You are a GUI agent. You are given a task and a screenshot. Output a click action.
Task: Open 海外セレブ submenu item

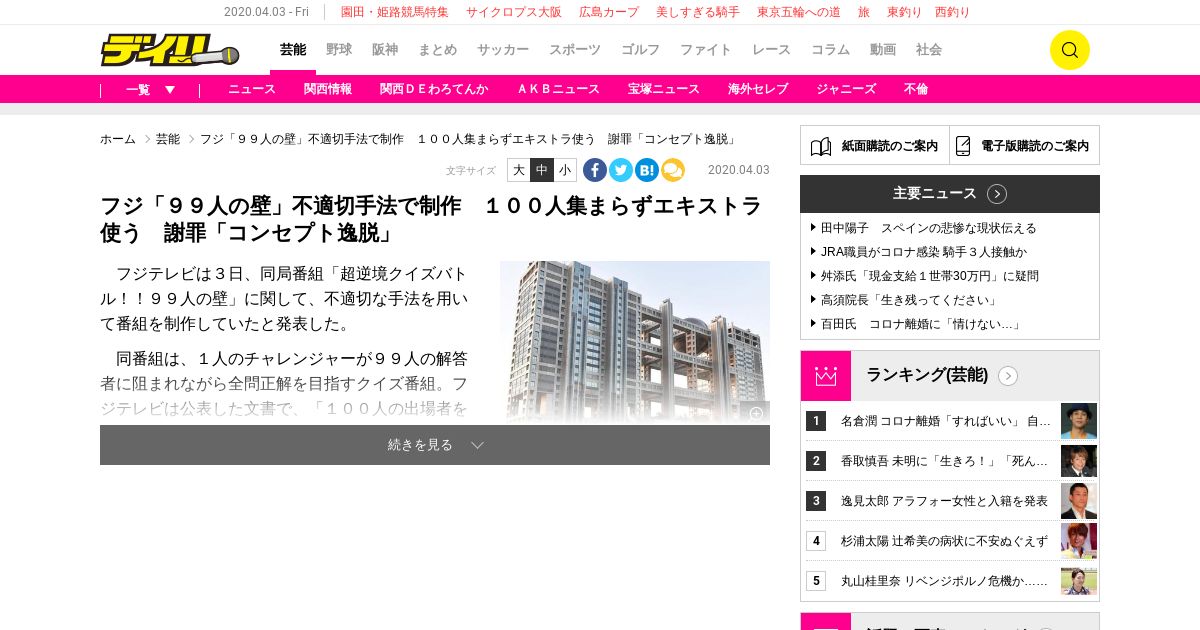click(758, 89)
